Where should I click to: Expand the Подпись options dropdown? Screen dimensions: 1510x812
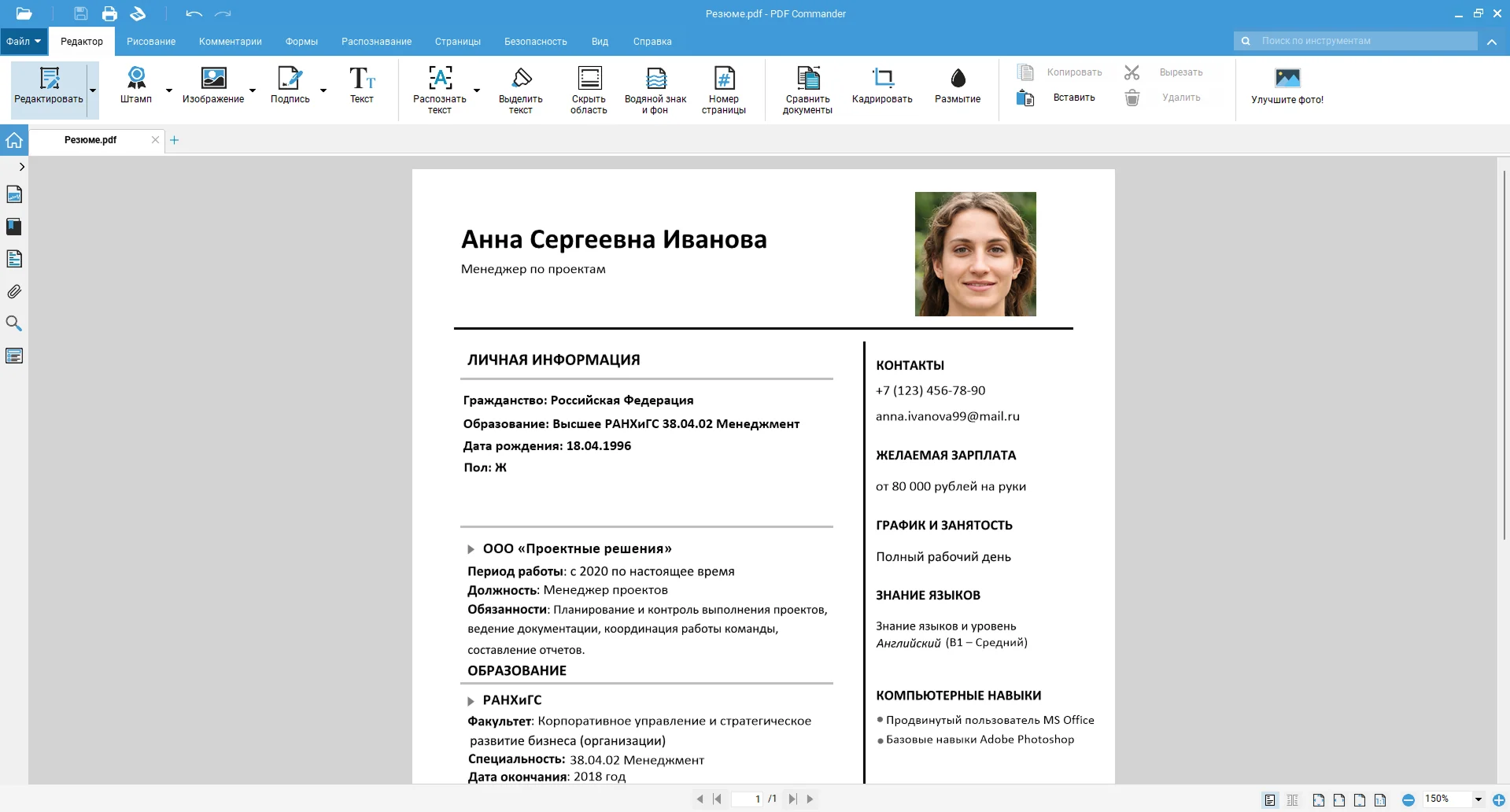click(322, 90)
